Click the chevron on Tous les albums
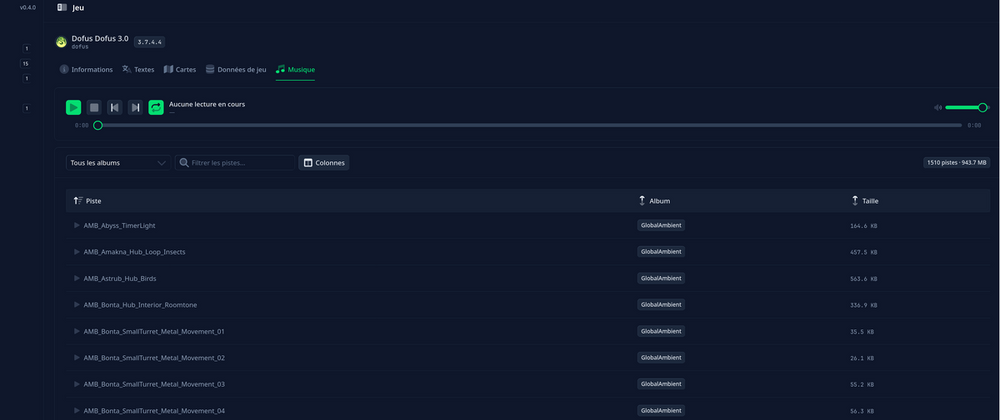The width and height of the screenshot is (1000, 420). coord(161,163)
